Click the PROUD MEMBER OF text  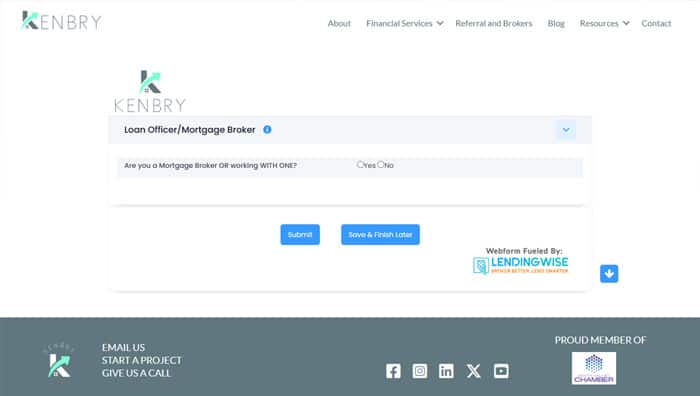600,340
